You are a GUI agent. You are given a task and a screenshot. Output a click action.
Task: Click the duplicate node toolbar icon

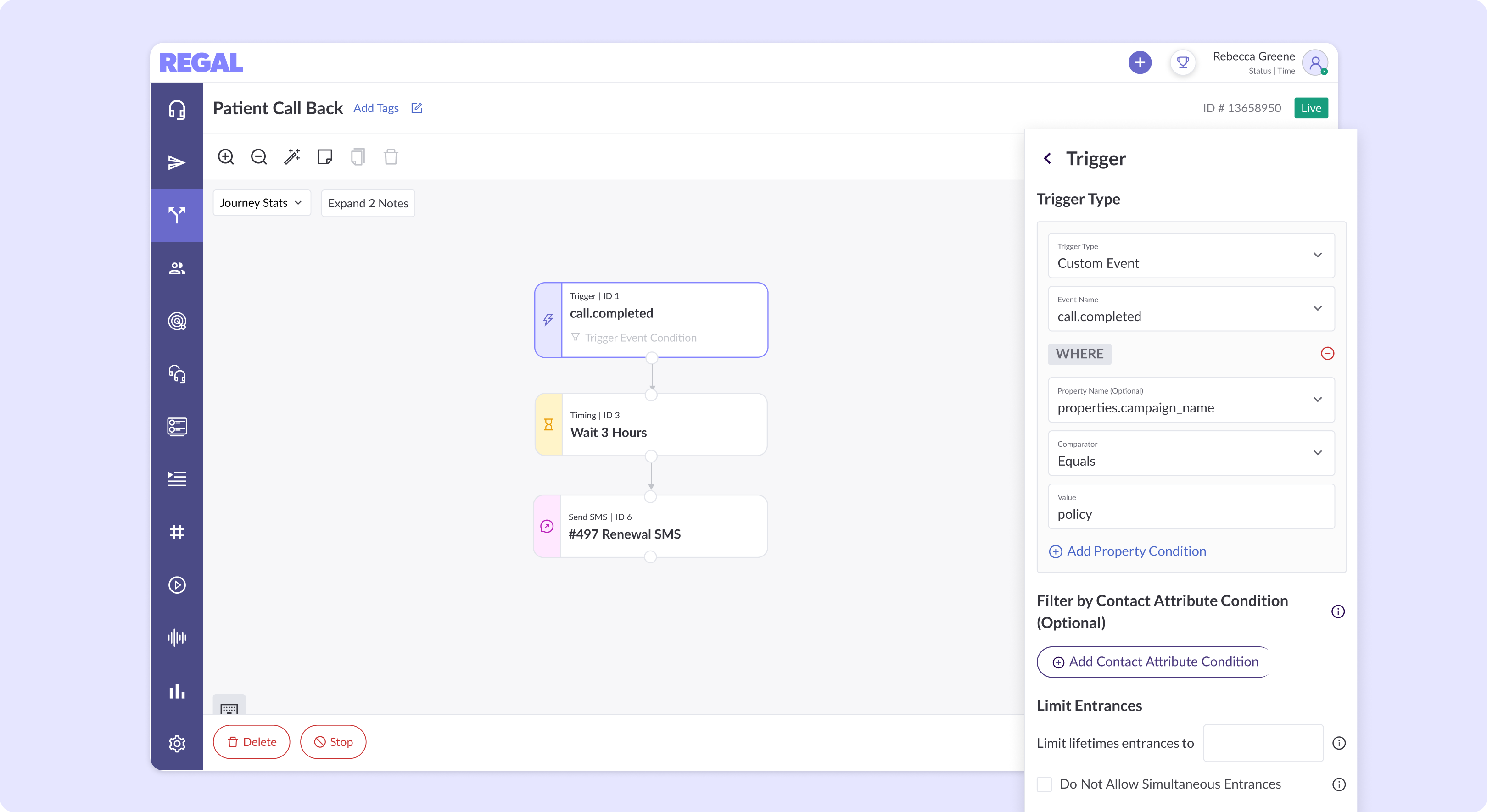358,157
